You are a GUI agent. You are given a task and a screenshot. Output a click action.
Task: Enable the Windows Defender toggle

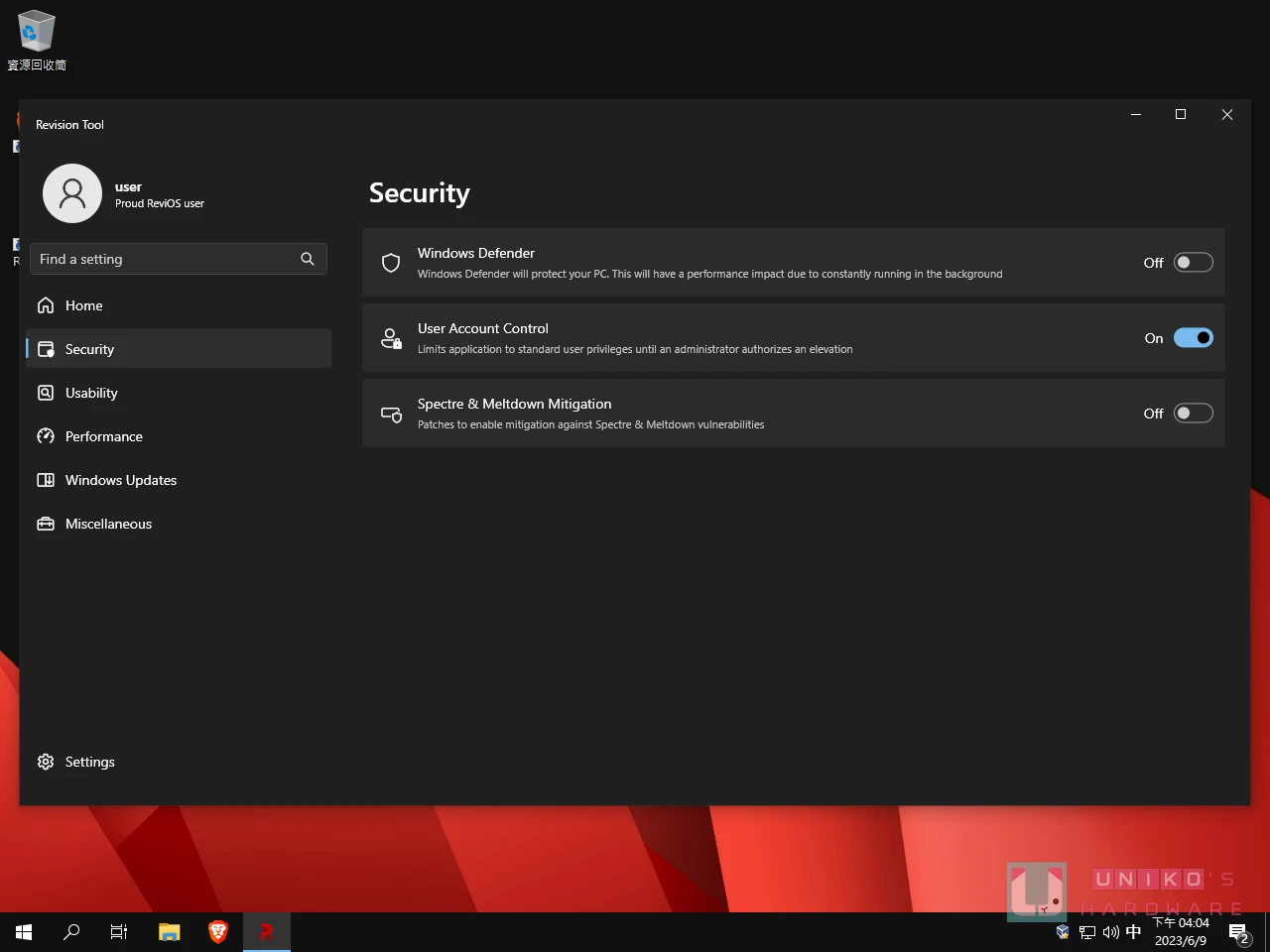click(x=1193, y=263)
